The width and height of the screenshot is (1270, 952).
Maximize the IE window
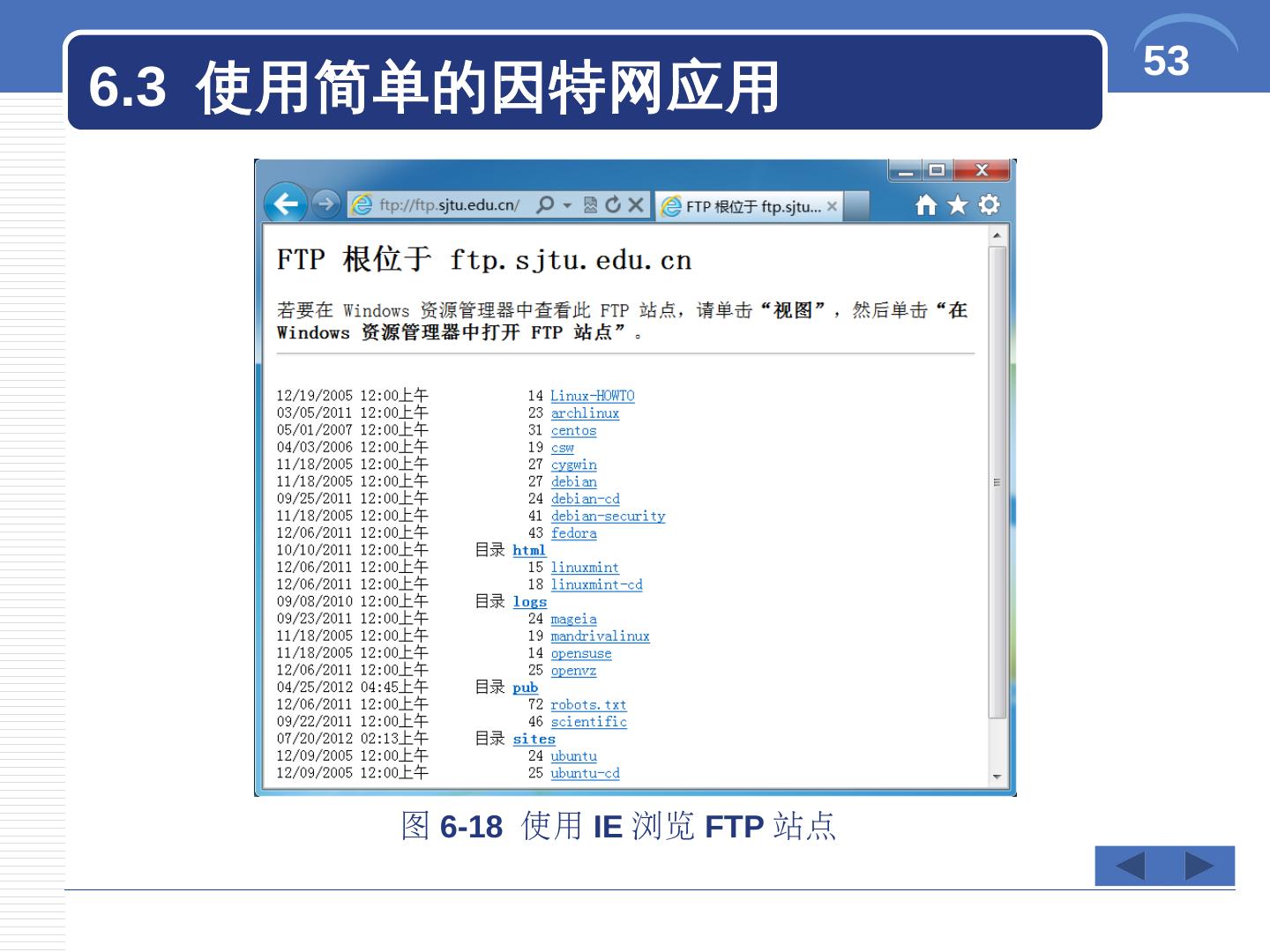coord(938,170)
